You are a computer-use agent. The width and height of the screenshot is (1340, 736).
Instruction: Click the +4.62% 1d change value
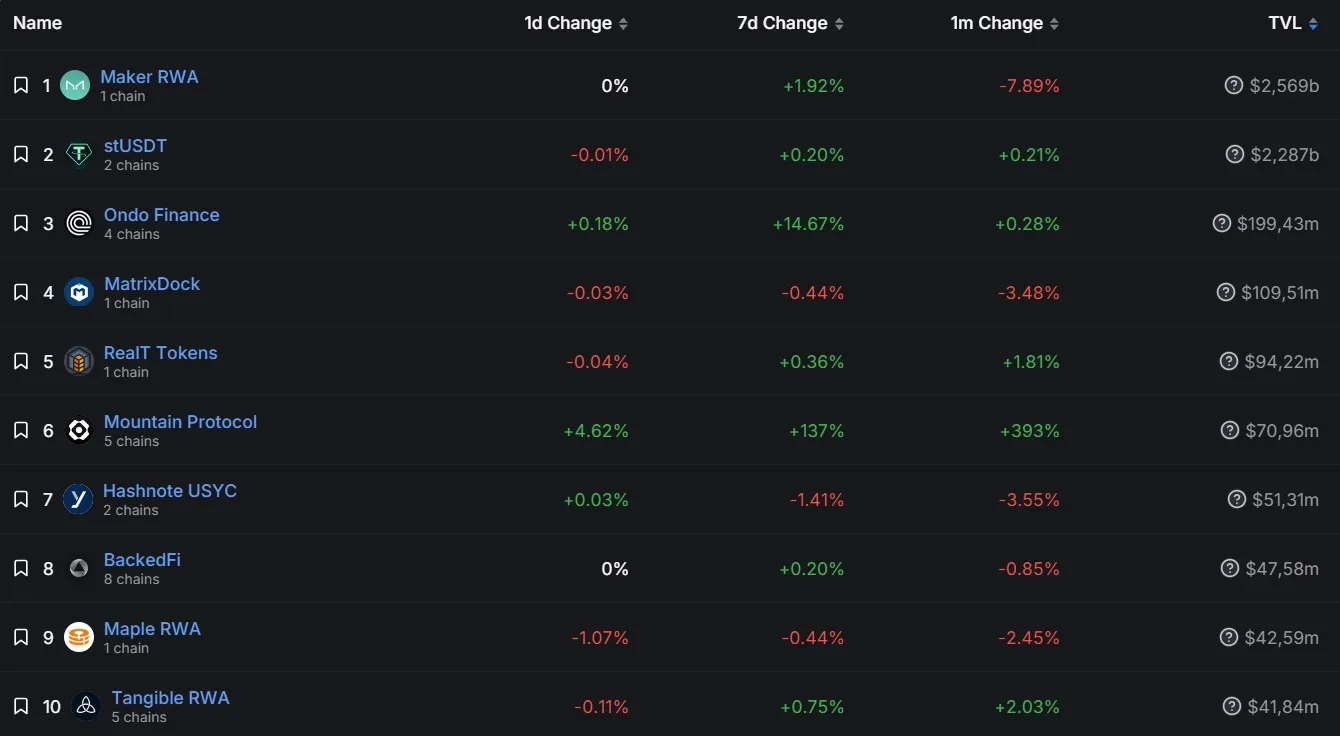coord(596,431)
